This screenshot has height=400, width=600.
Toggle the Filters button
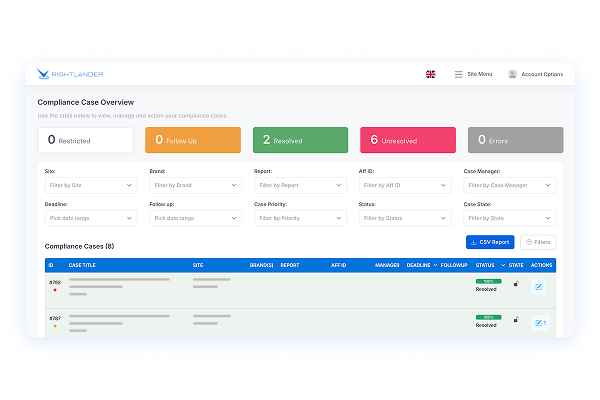pos(538,242)
